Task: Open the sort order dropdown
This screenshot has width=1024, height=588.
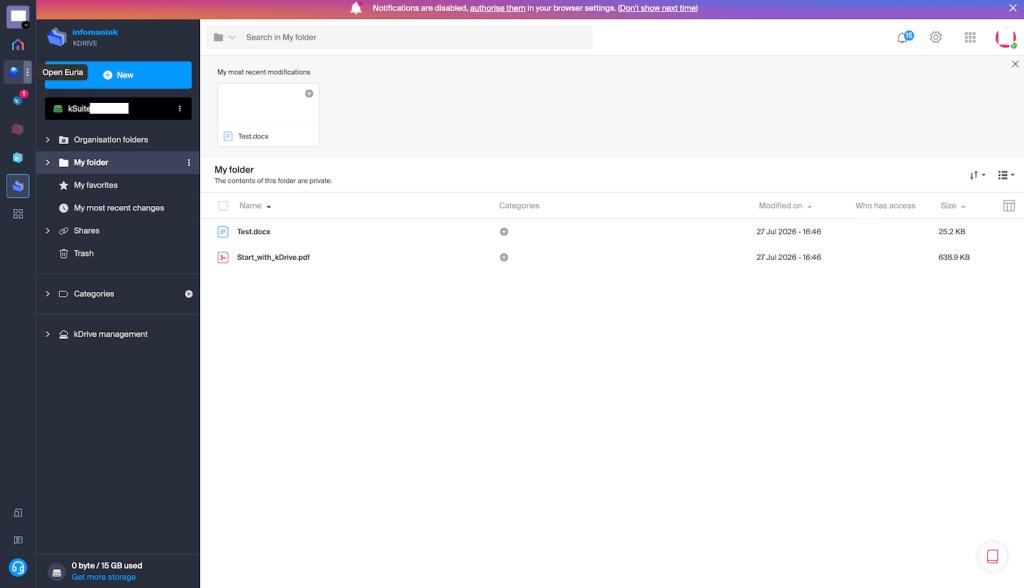Action: pyautogui.click(x=978, y=175)
